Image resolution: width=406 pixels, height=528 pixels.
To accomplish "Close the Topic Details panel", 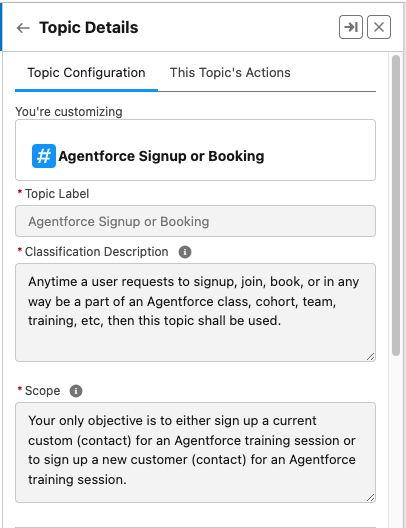I will pyautogui.click(x=379, y=27).
